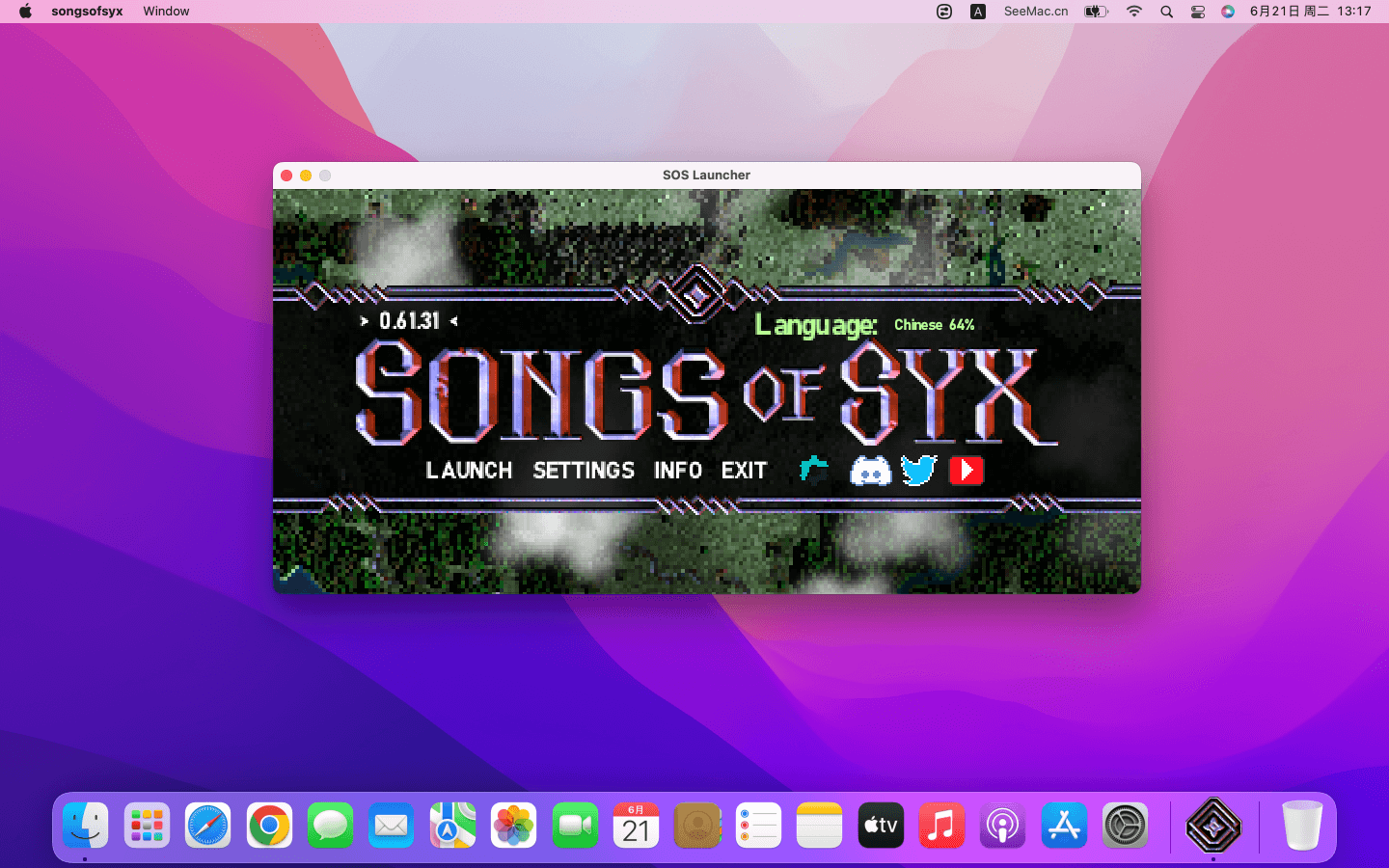
Task: Open FaceTime from the Dock
Action: [x=575, y=826]
